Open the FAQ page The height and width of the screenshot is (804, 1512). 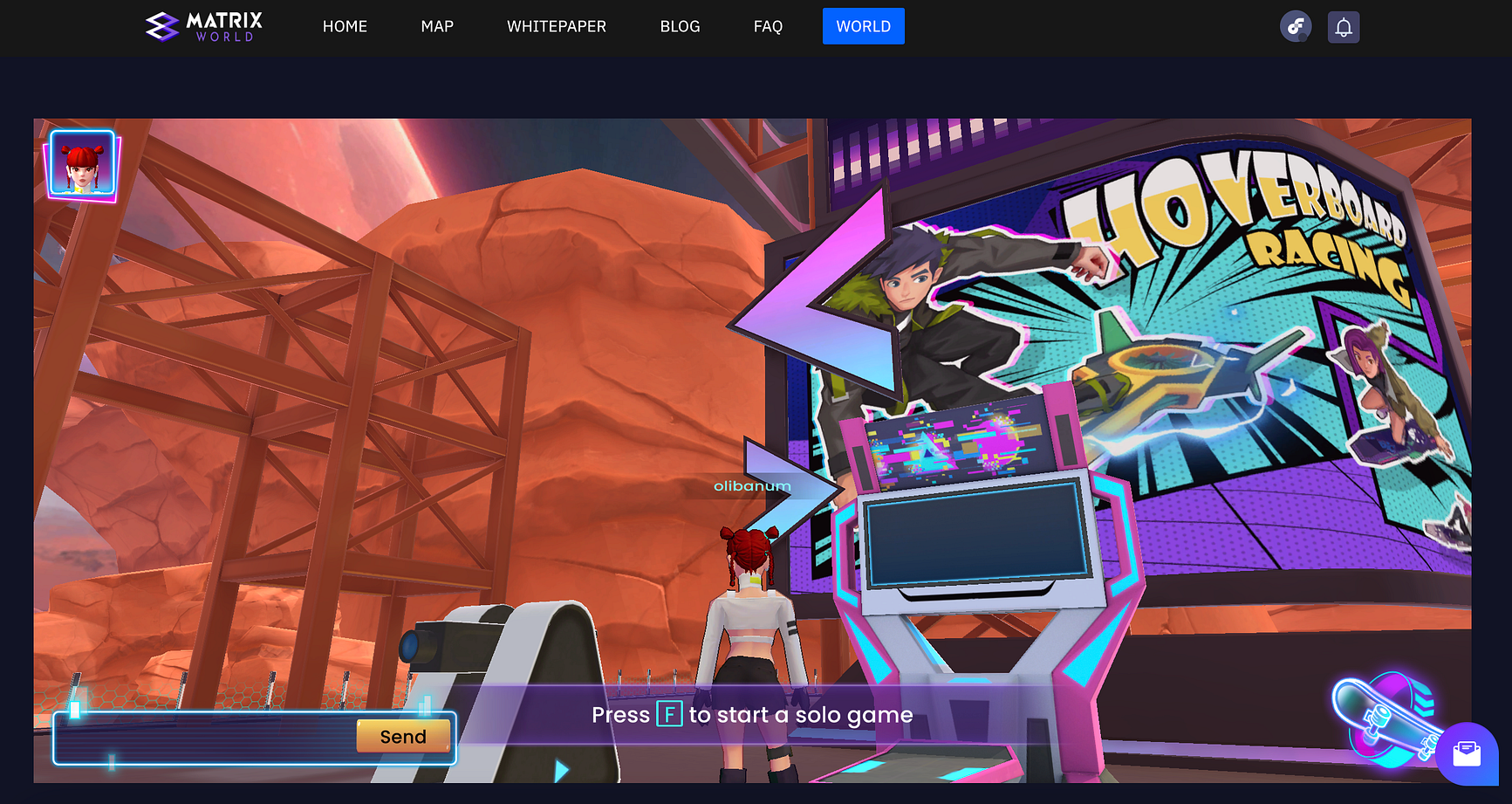point(768,26)
